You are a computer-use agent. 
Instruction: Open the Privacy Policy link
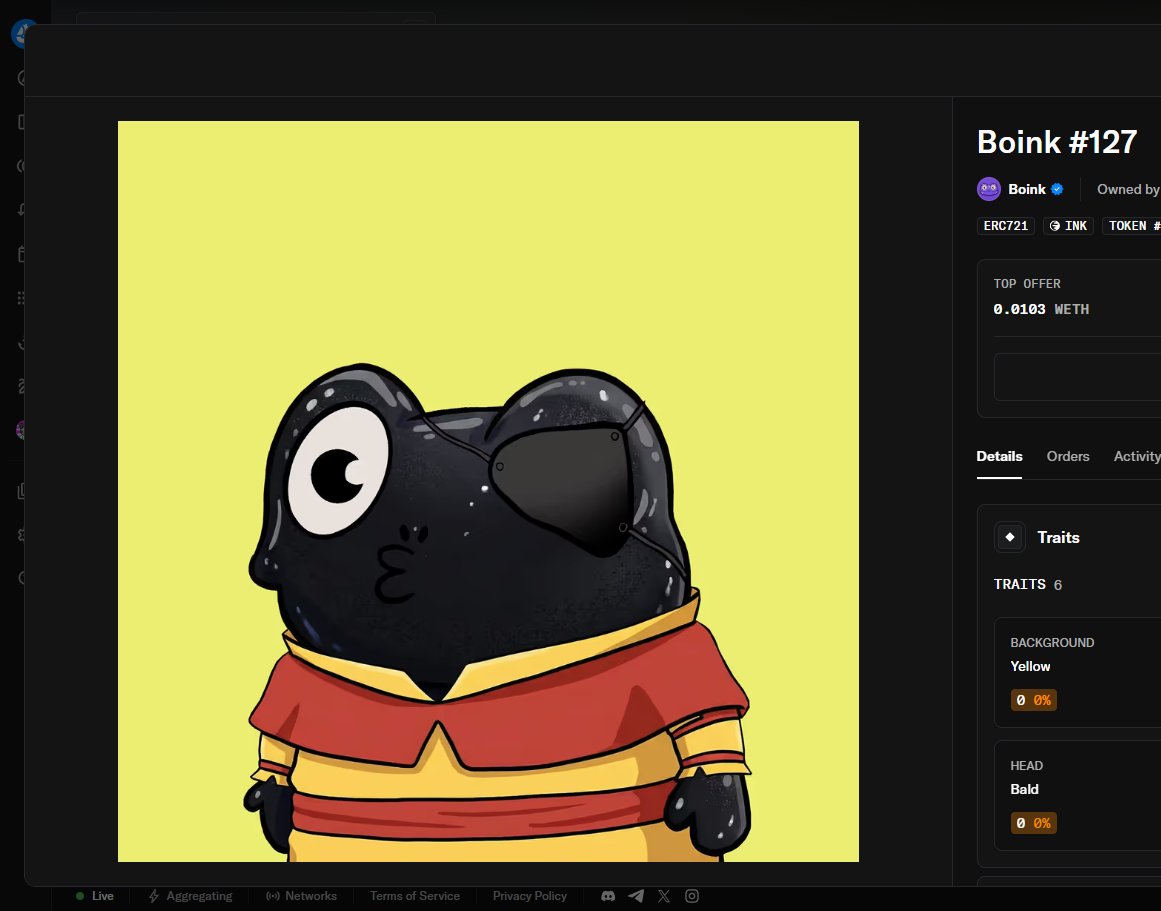tap(529, 896)
